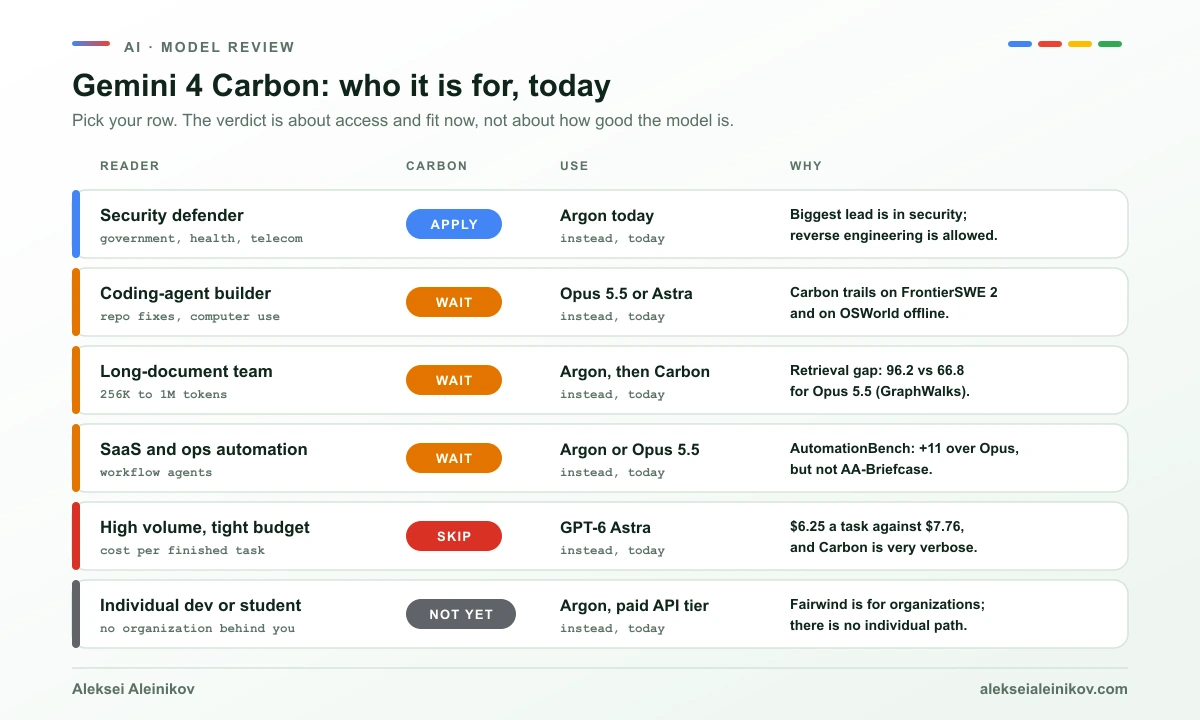This screenshot has height=720, width=1200.
Task: Click the CARBON column header
Action: pyautogui.click(x=437, y=166)
